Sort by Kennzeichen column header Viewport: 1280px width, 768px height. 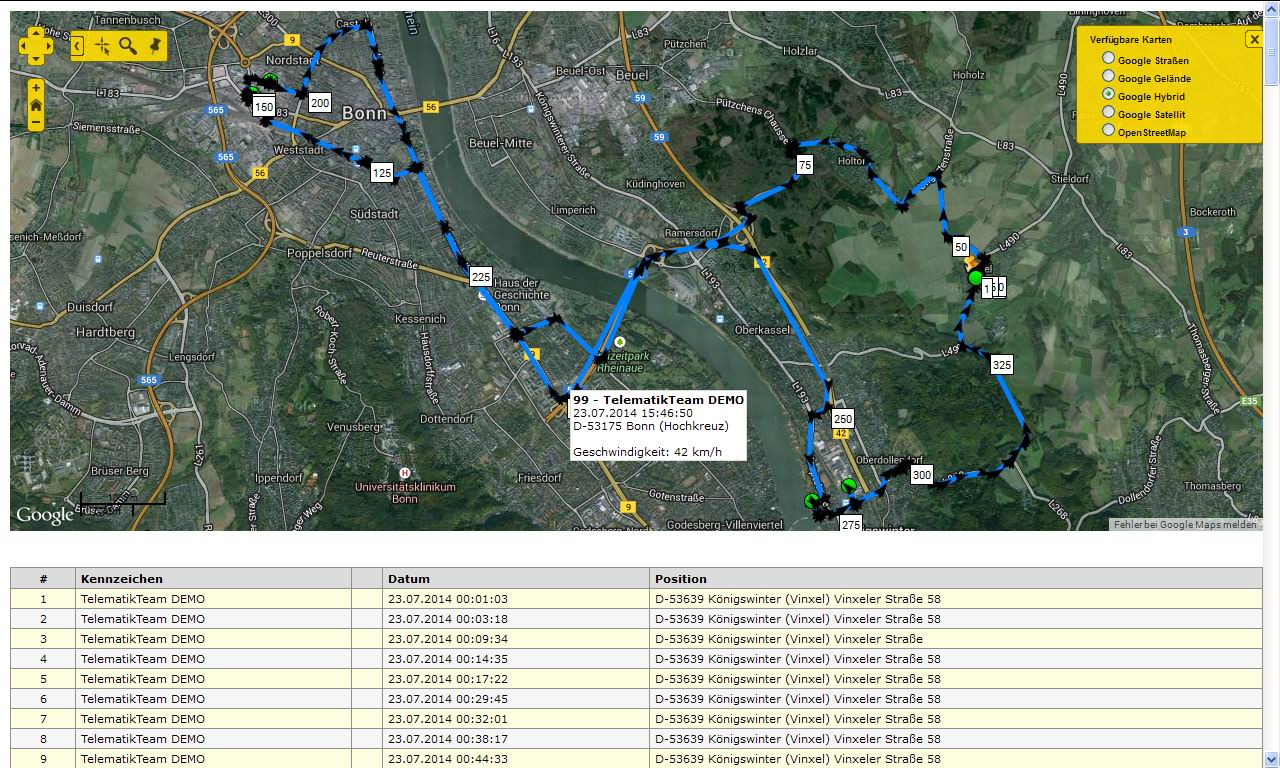point(214,578)
